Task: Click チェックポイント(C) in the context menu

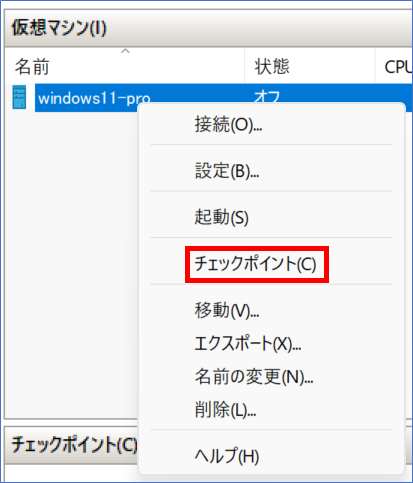Action: (x=256, y=264)
